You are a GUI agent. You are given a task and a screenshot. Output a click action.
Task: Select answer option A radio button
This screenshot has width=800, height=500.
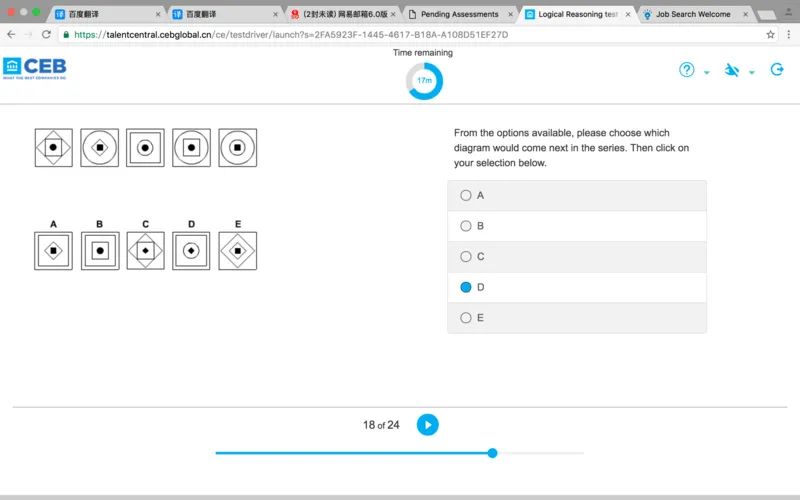coord(466,196)
